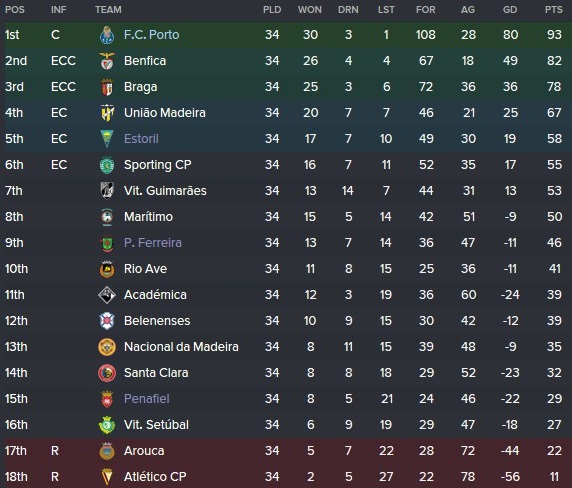Sort by the GD column header
Screen dimensions: 572x488
tap(510, 10)
